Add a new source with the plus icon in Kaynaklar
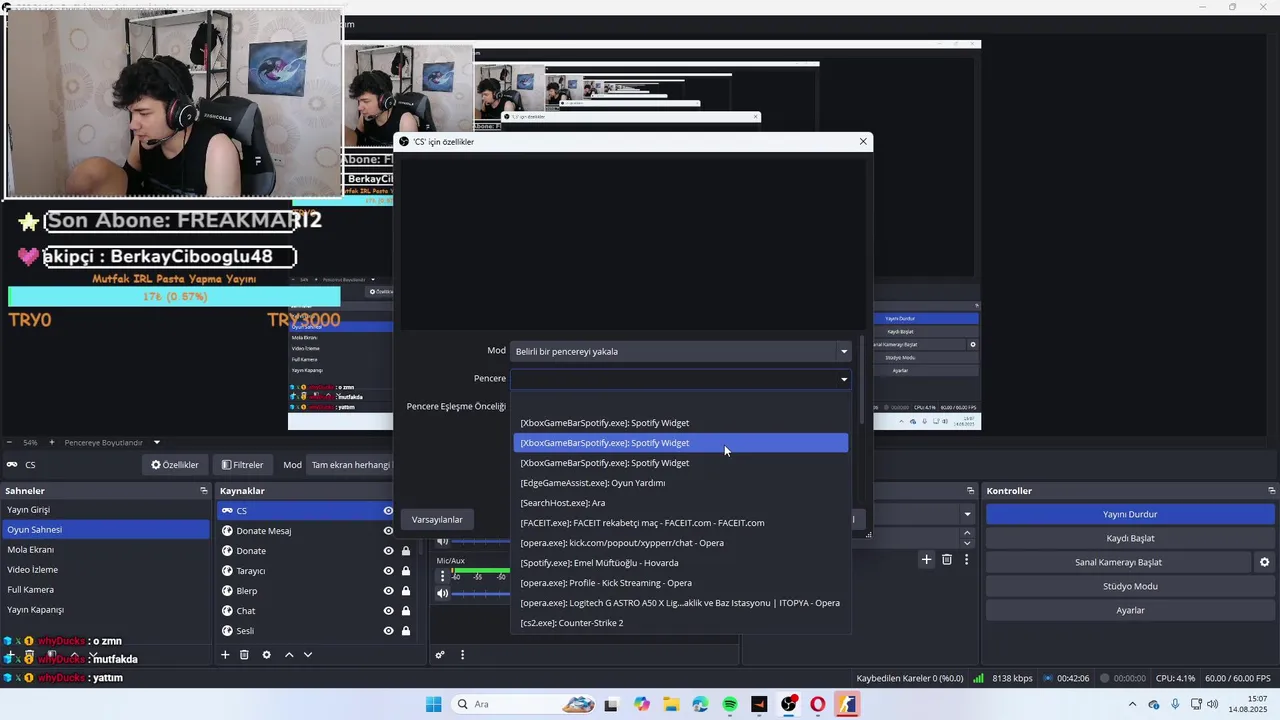The height and width of the screenshot is (720, 1280). tap(225, 655)
